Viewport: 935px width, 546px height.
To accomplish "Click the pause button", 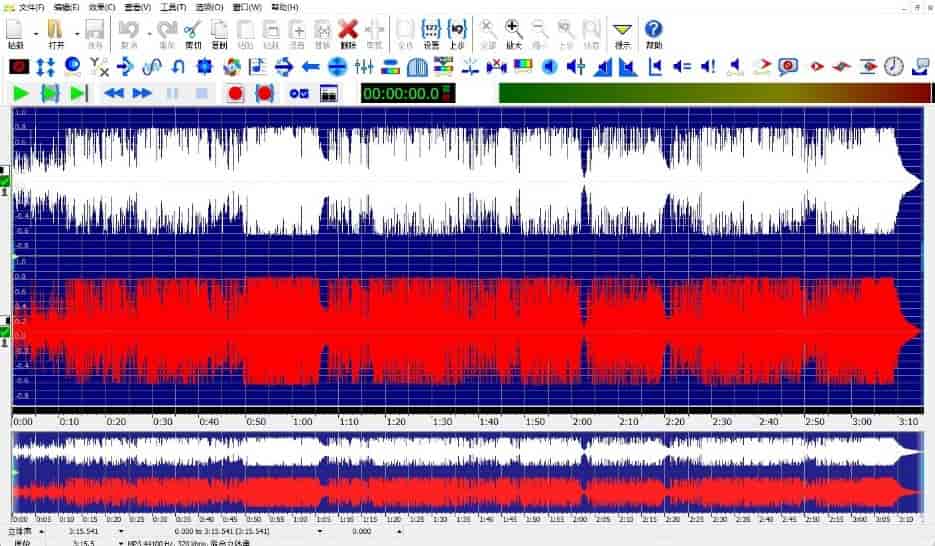I will tap(172, 94).
